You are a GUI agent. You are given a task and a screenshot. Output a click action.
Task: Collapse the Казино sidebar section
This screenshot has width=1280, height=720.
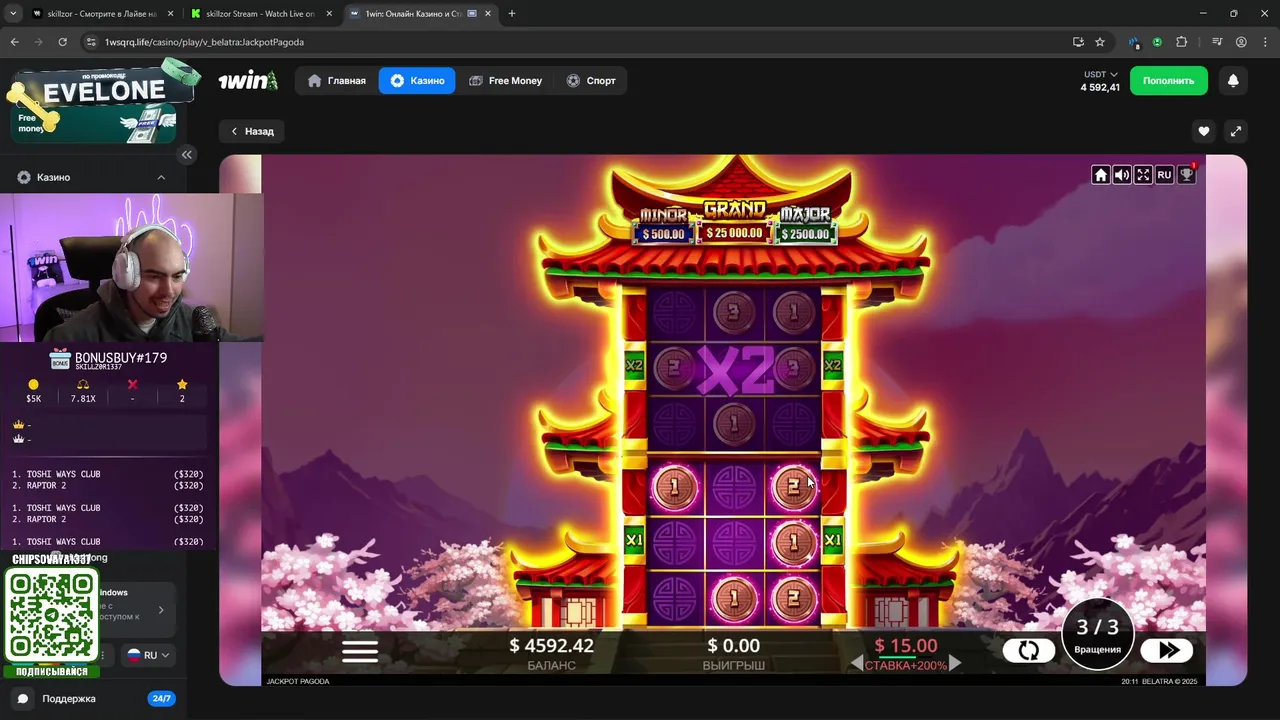pos(161,177)
